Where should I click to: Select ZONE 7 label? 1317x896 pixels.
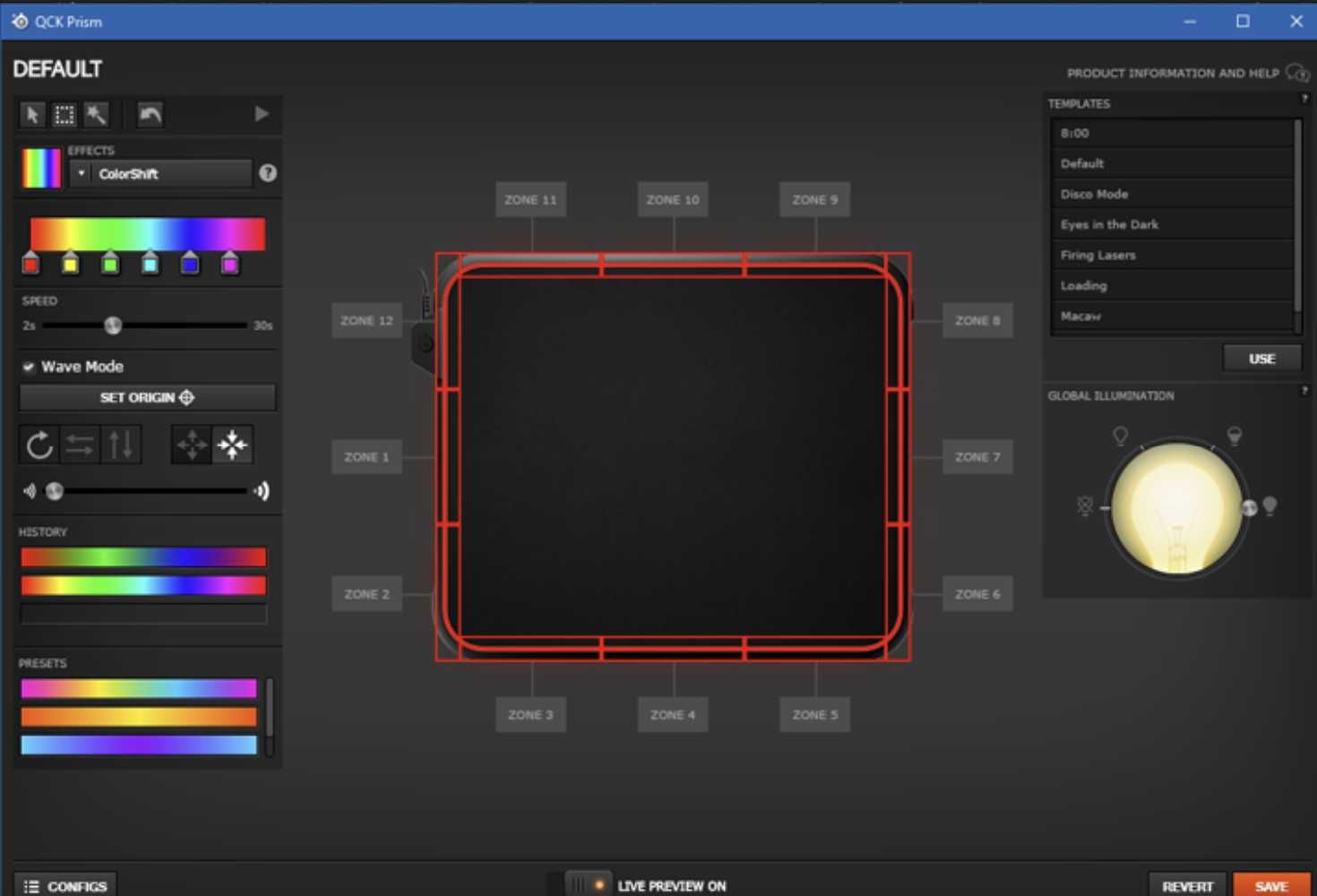click(977, 457)
